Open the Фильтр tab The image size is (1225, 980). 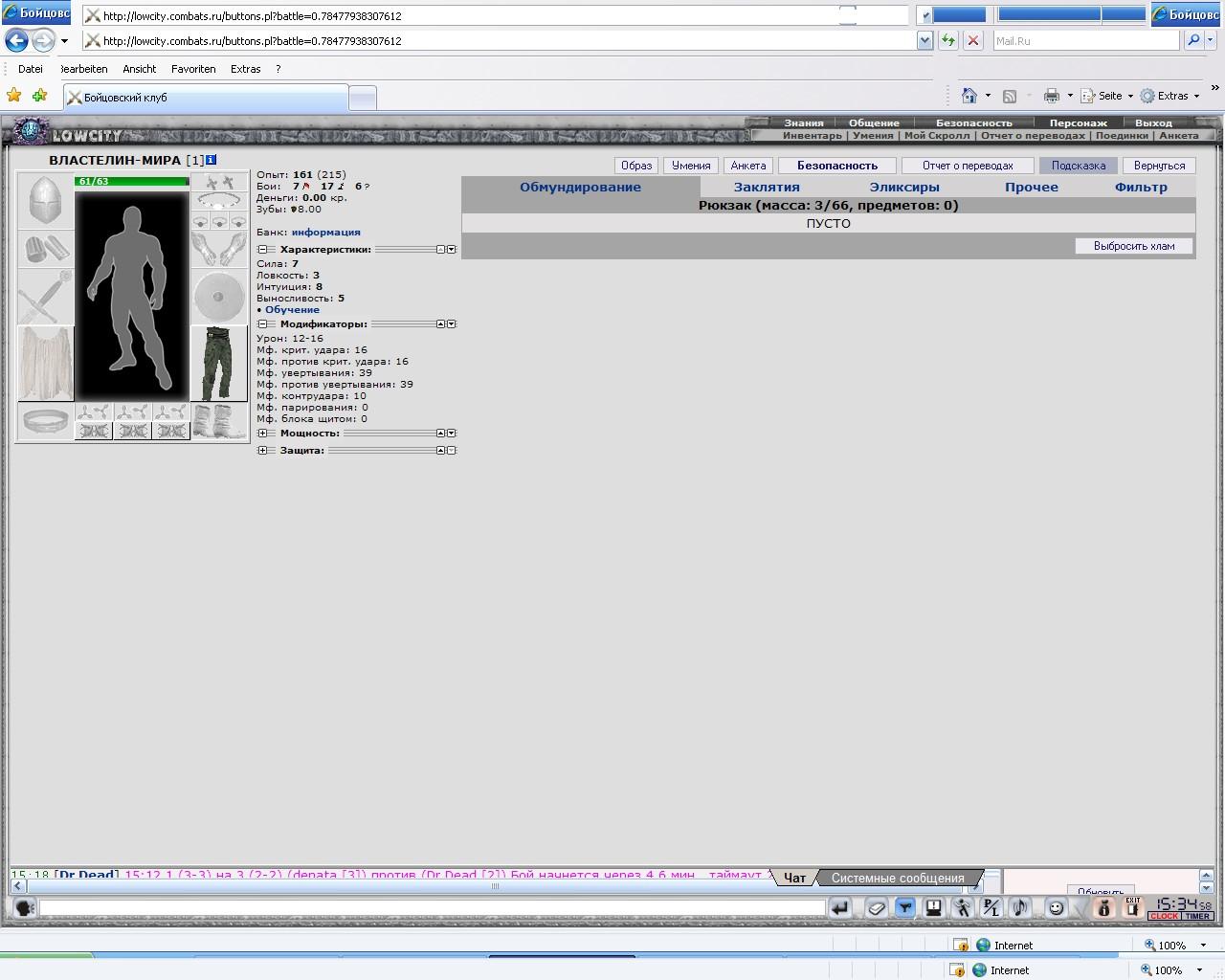coord(1141,188)
